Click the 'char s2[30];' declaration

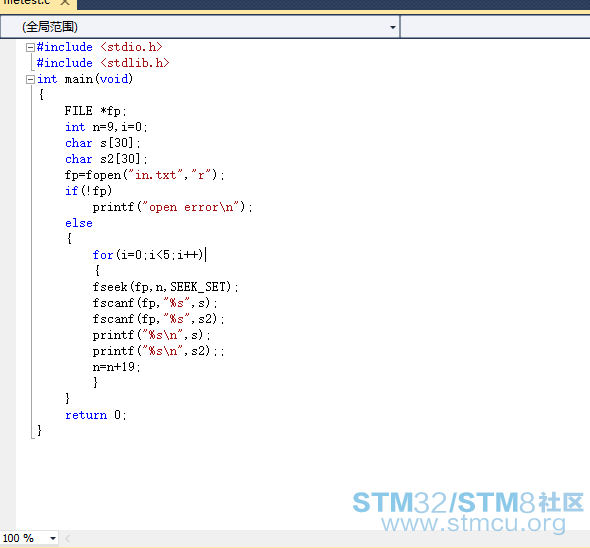106,159
